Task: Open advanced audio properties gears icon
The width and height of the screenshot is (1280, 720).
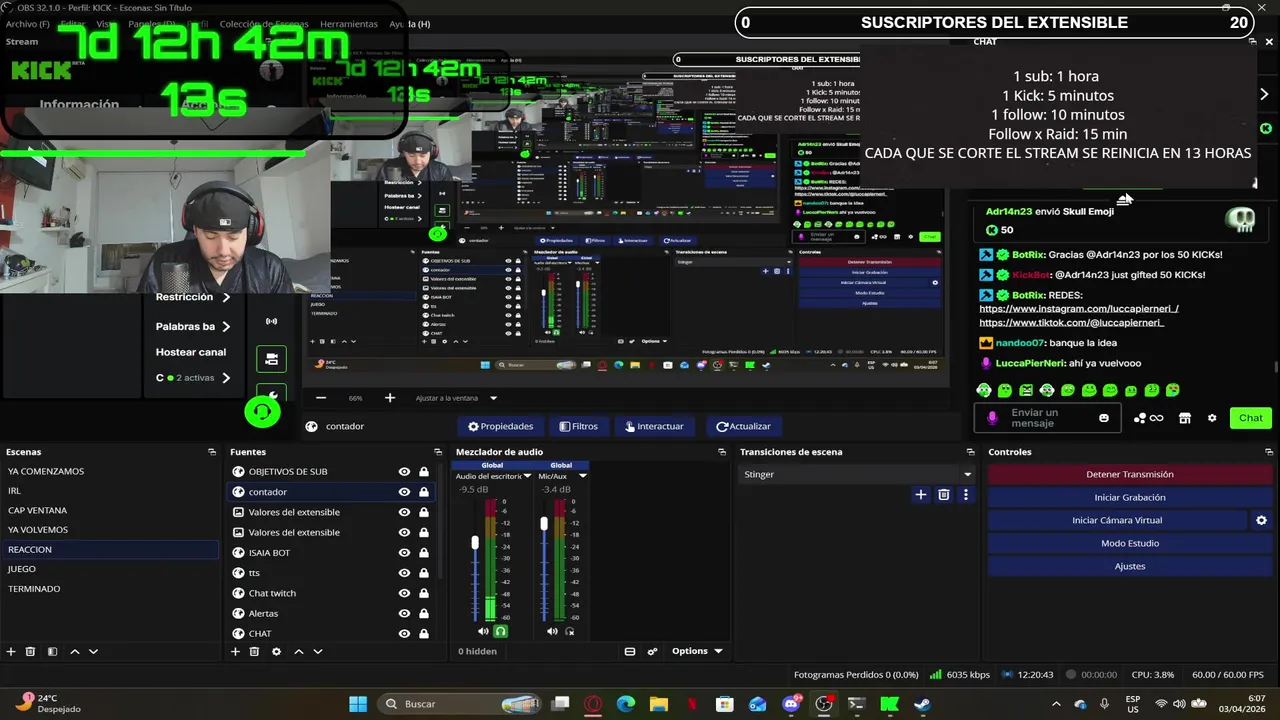Action: 652,651
